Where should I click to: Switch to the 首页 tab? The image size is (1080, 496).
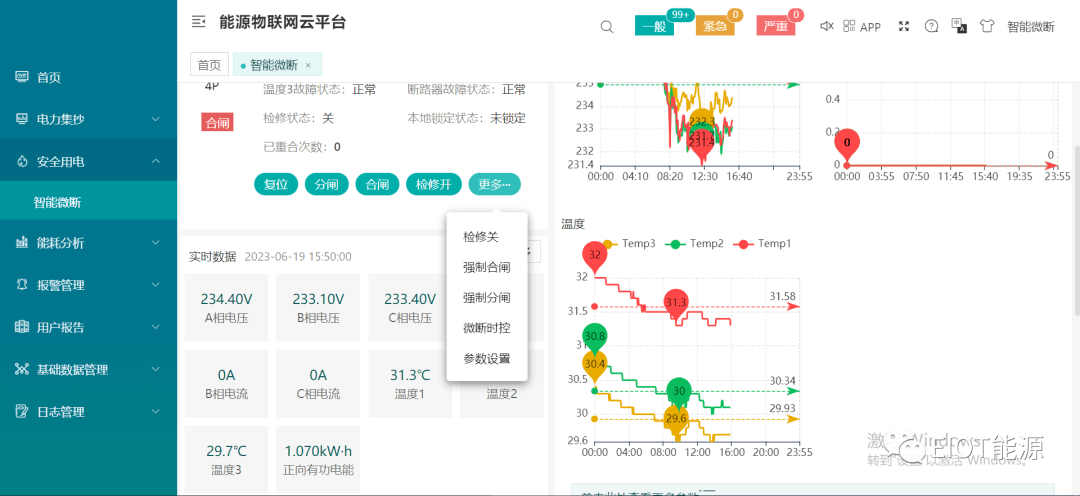tap(209, 65)
